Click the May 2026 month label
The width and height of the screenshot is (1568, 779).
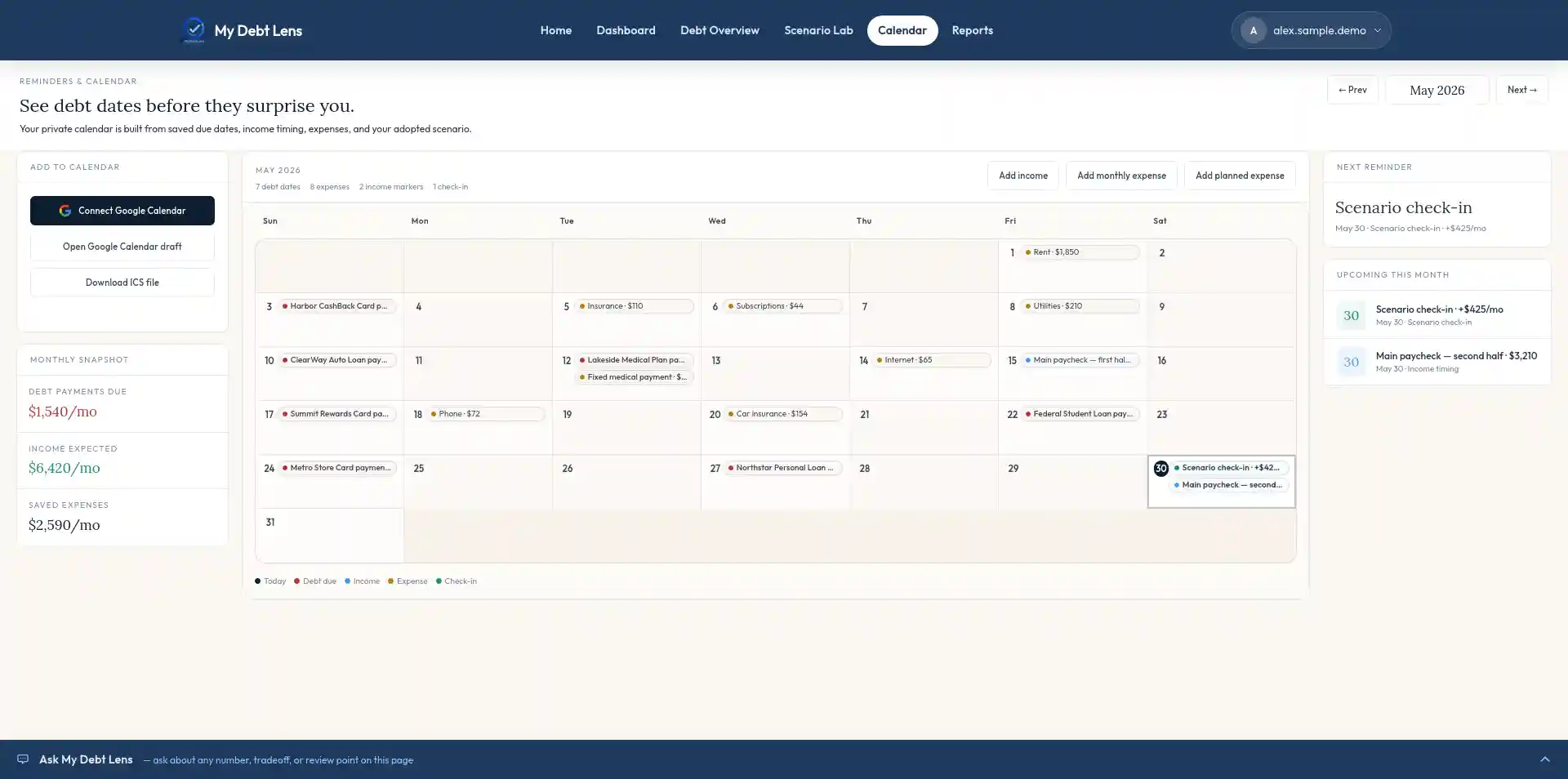point(1437,90)
